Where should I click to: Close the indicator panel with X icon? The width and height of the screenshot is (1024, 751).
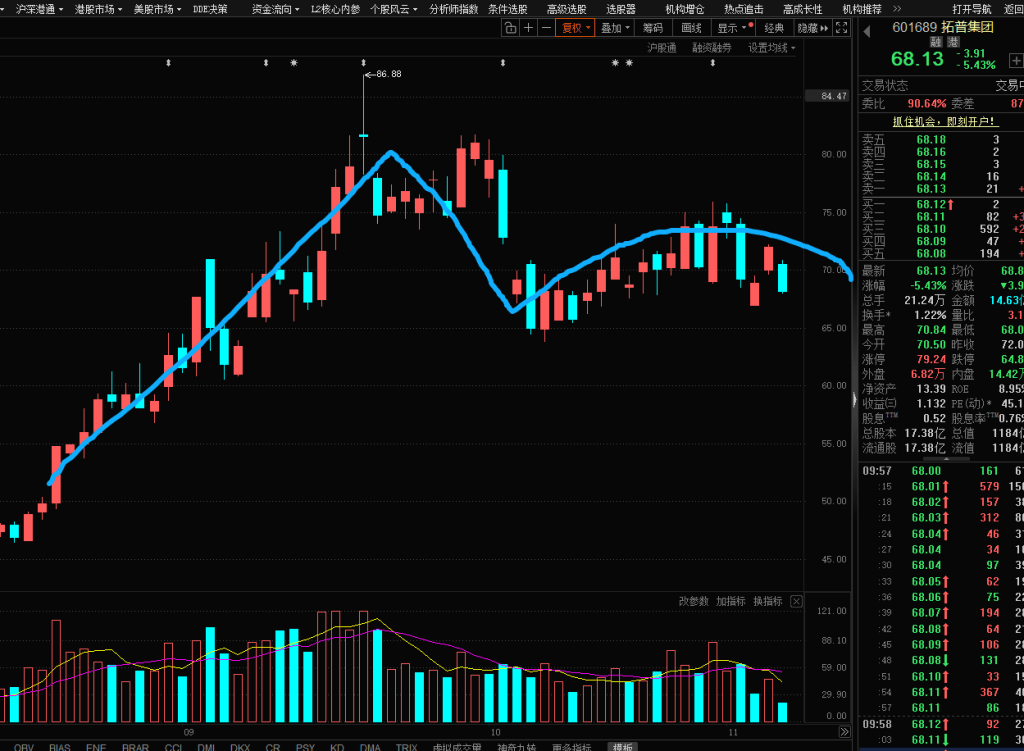[796, 601]
